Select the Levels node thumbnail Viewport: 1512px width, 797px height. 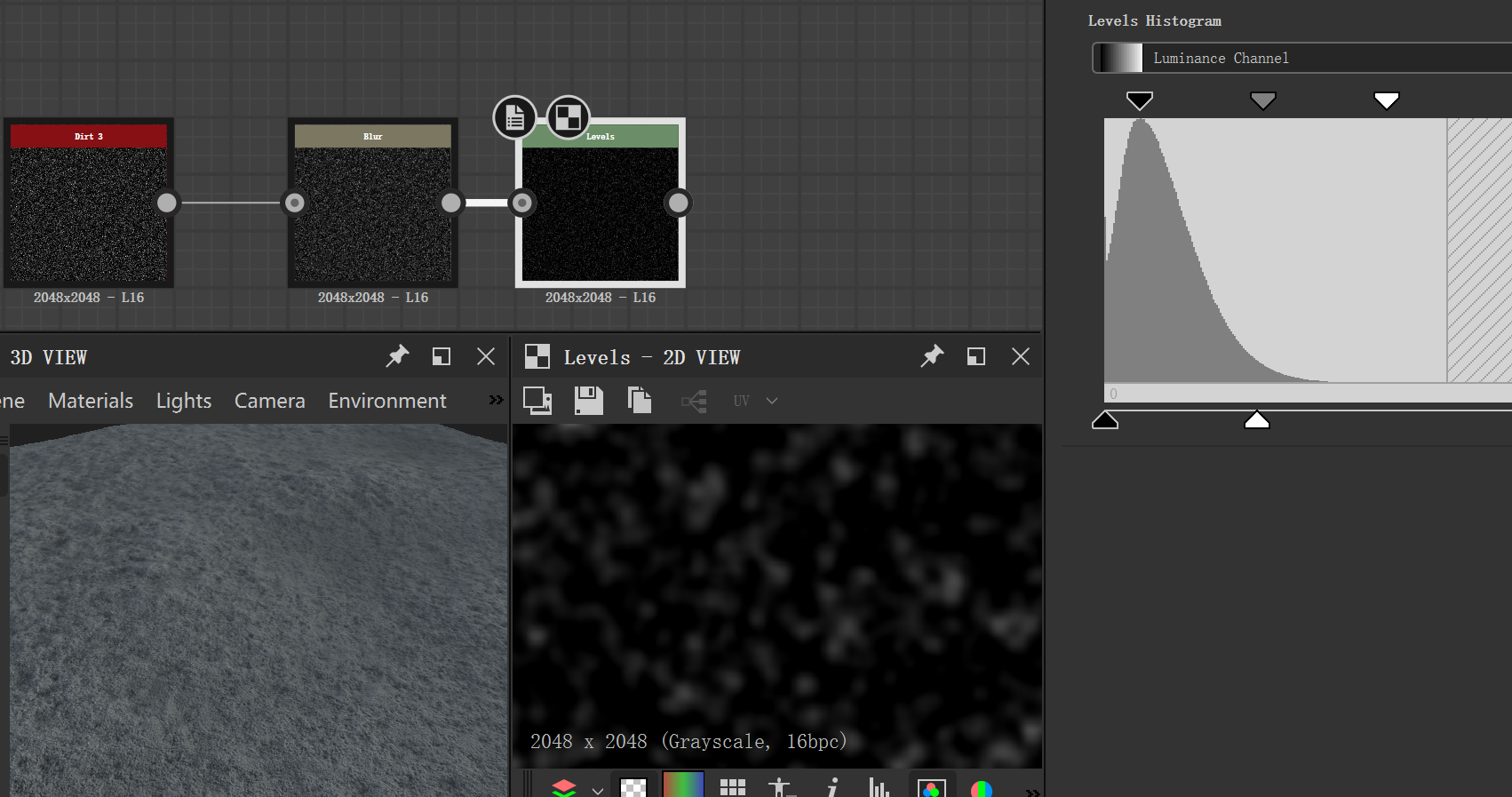point(601,214)
